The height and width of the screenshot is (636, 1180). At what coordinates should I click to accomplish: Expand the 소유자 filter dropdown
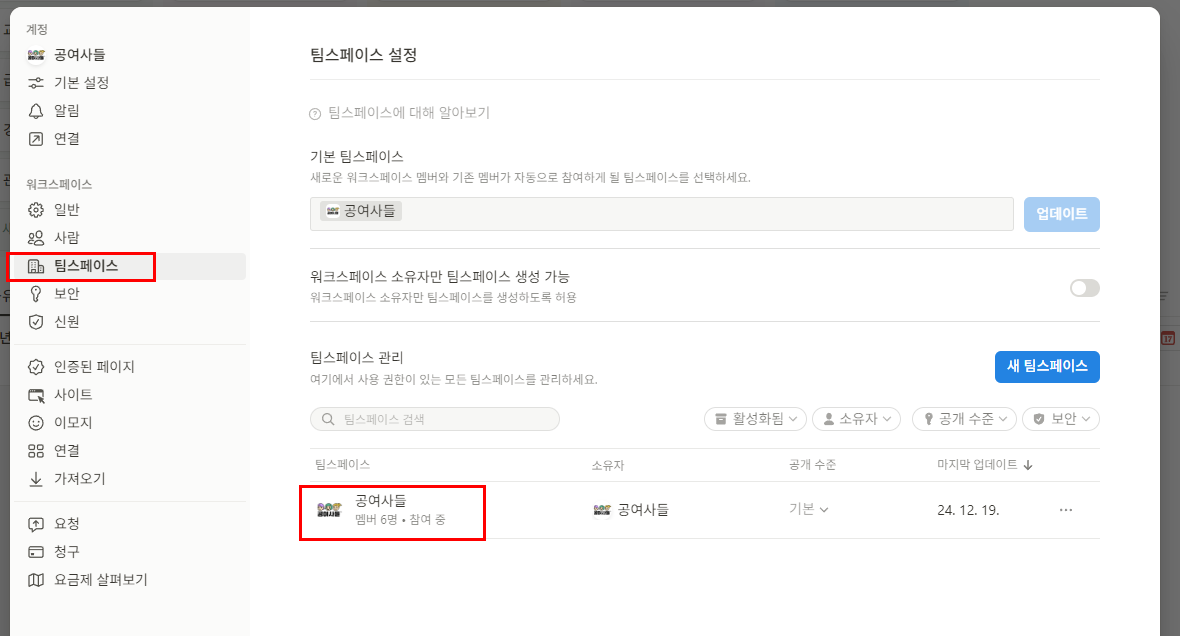856,419
